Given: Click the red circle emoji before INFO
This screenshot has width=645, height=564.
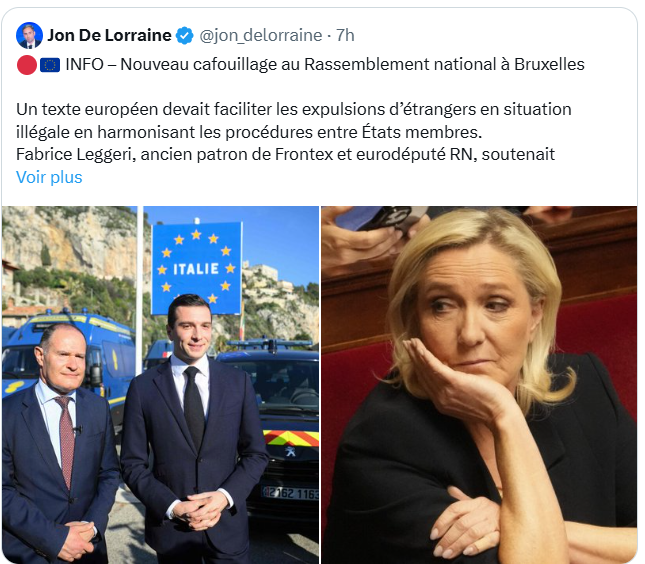Looking at the screenshot, I should pyautogui.click(x=27, y=65).
